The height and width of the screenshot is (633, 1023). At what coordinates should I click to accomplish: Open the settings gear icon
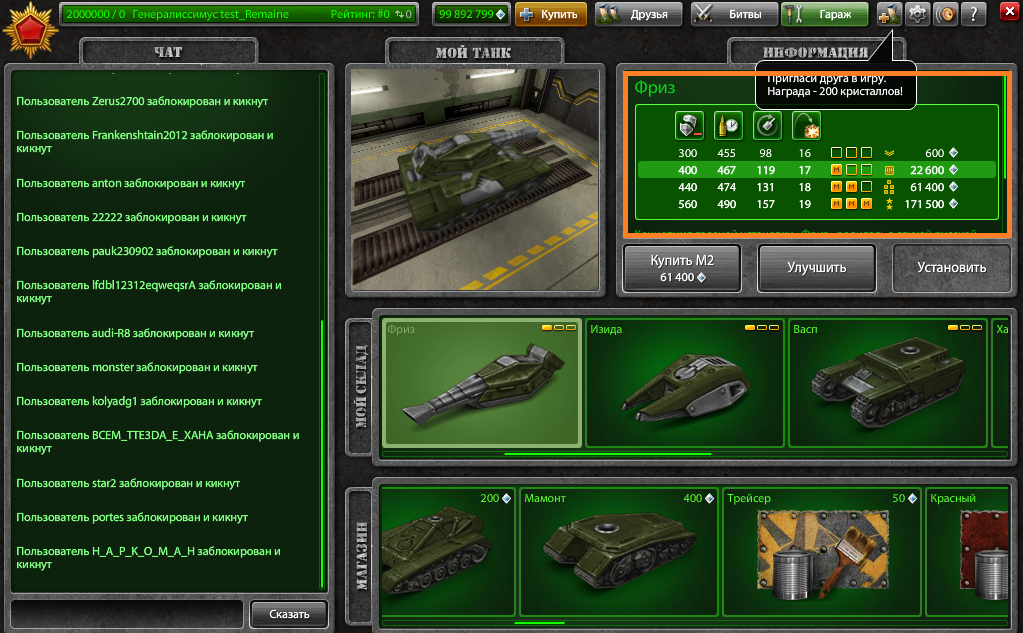coord(918,14)
